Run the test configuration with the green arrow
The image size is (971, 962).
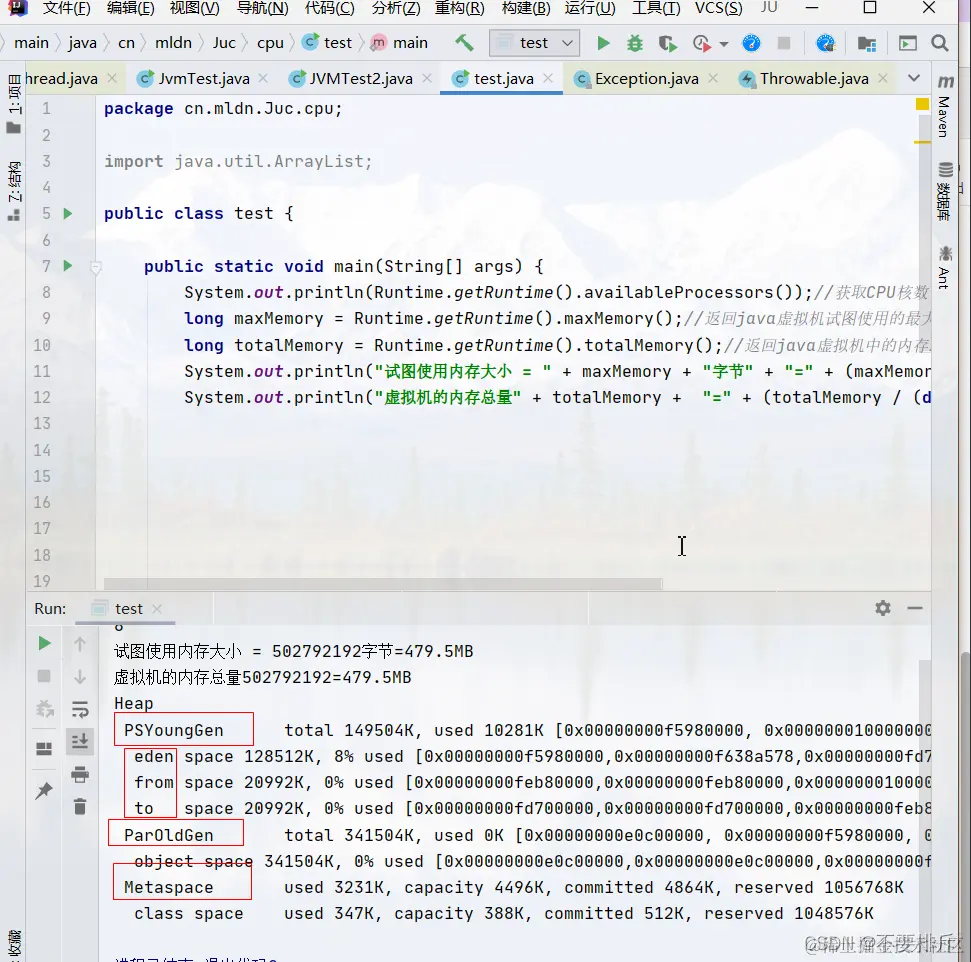pos(603,43)
